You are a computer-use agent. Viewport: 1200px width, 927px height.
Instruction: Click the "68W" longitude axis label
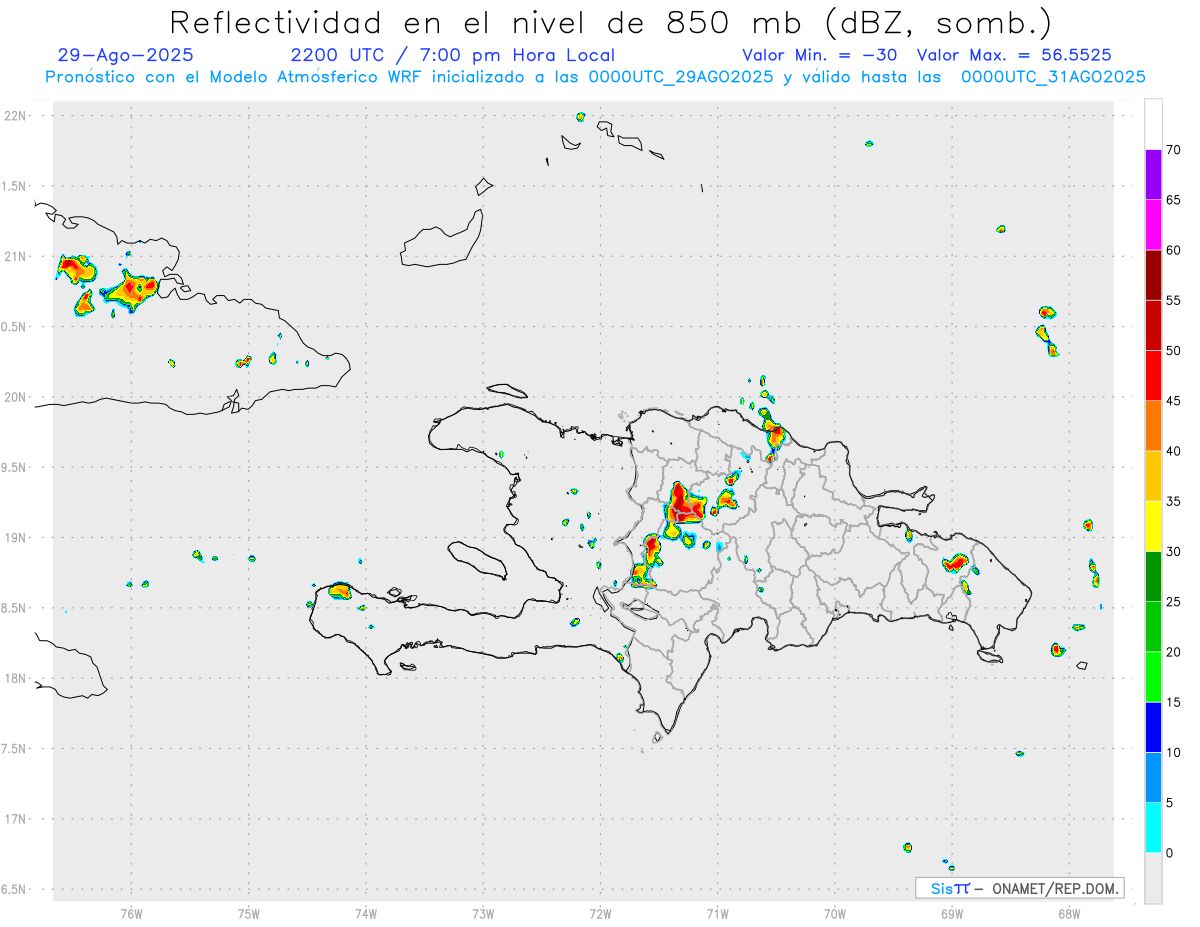click(x=1069, y=913)
